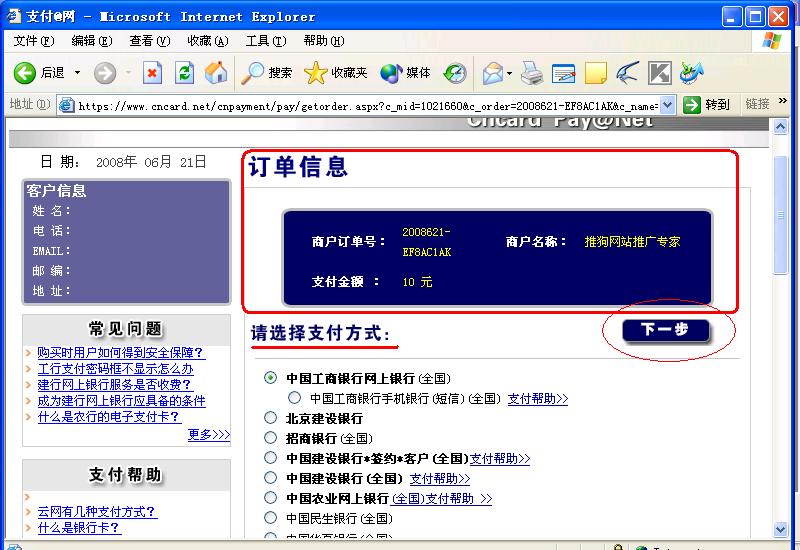800x550 pixels.
Task: Click the blue bird toolbar icon
Action: click(x=627, y=72)
